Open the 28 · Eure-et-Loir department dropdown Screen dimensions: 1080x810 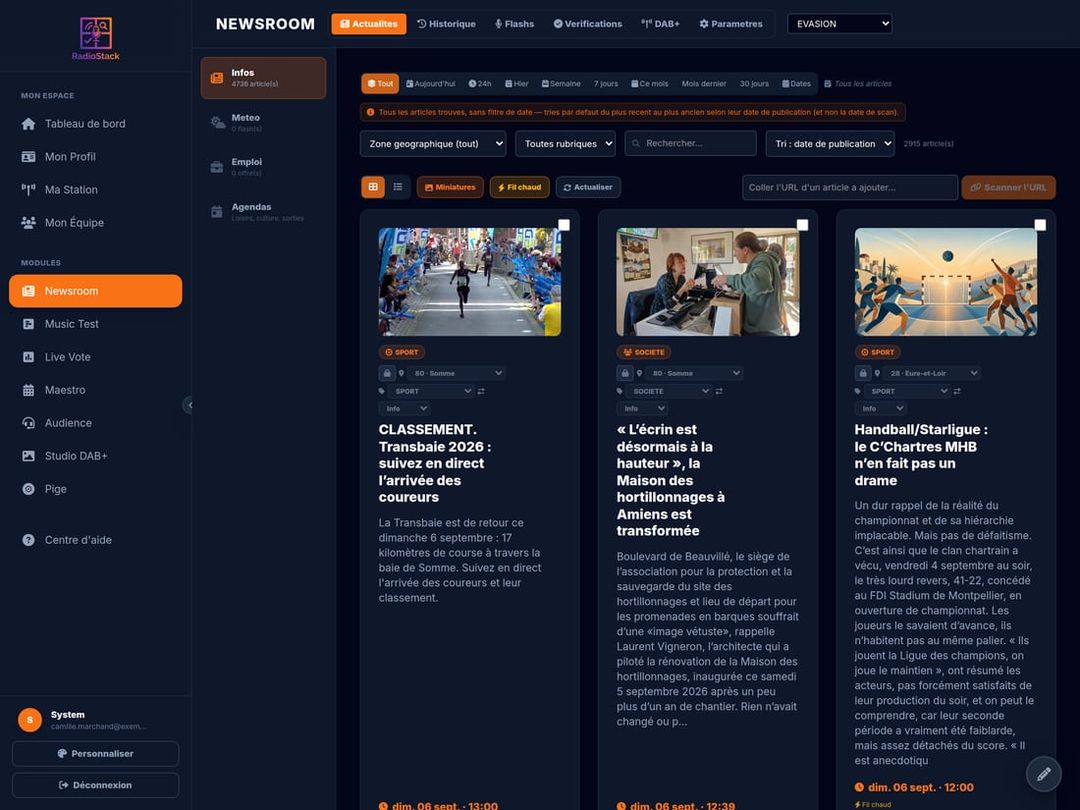click(932, 373)
